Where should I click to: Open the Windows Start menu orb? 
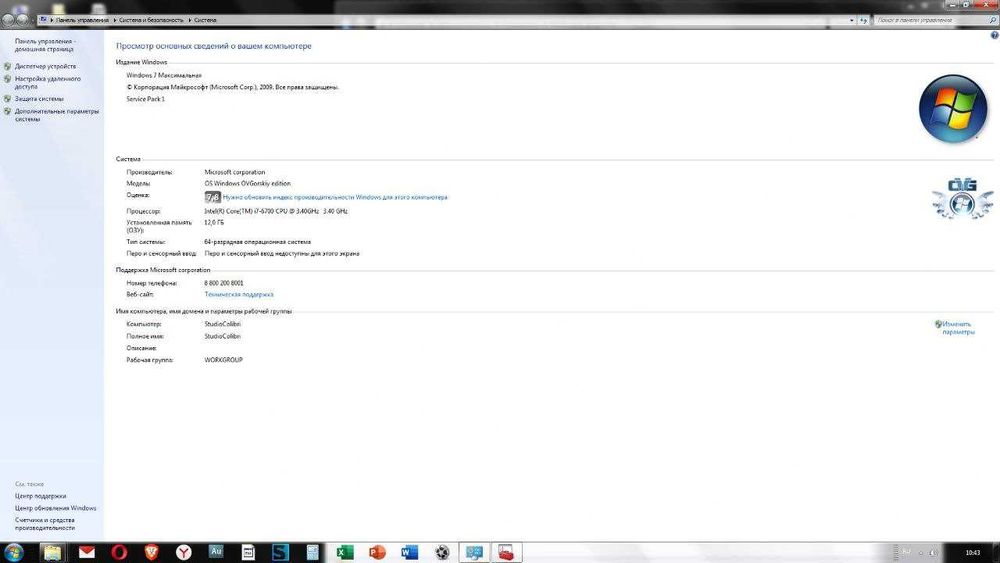click(14, 552)
